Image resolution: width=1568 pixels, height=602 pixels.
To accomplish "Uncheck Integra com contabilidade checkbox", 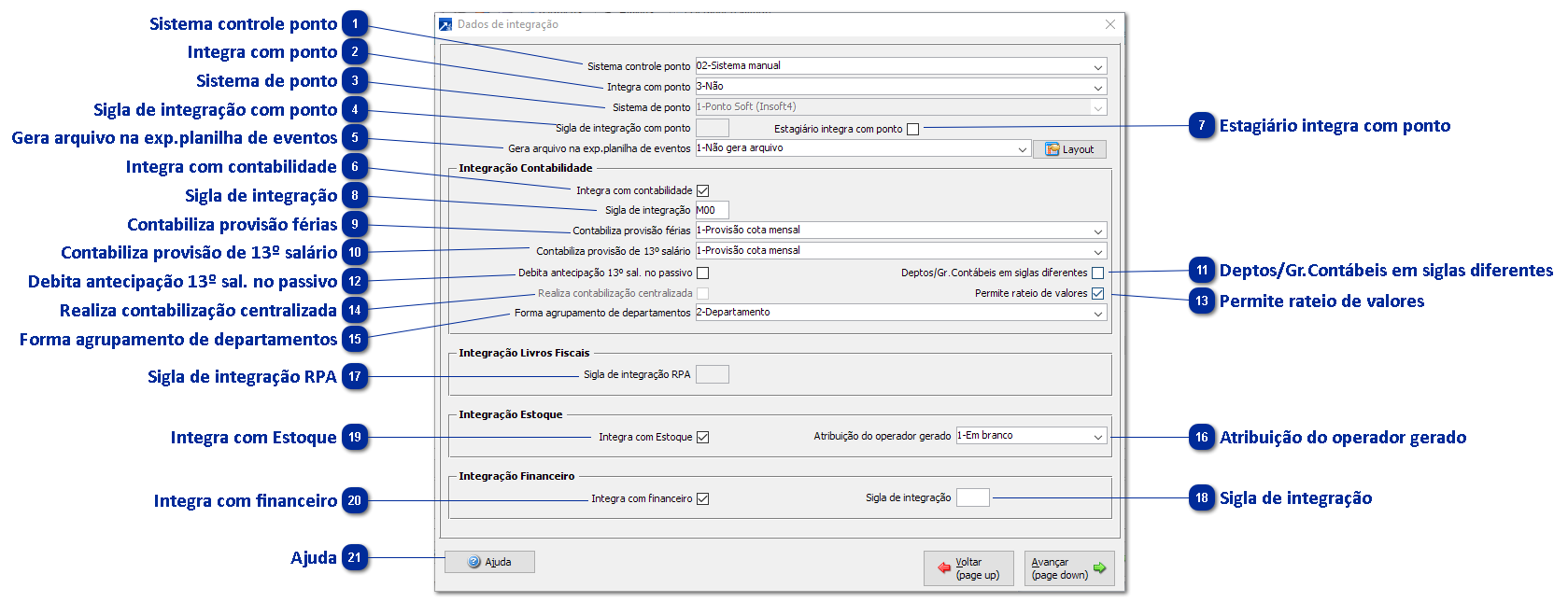I will pos(703,190).
